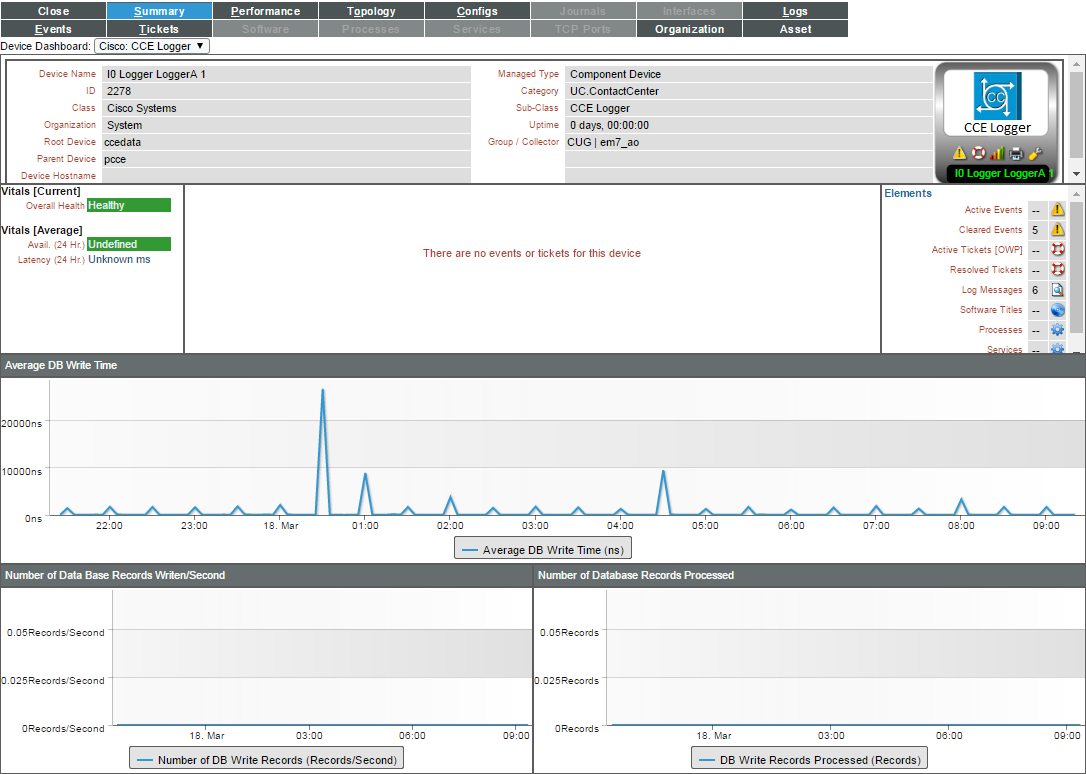This screenshot has height=774, width=1086.
Task: Click the Elements panel scrollbar up arrow
Action: tap(1076, 194)
